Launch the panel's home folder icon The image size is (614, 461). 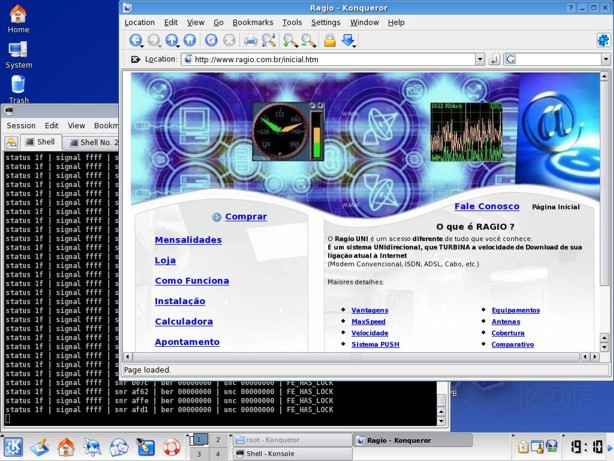[x=66, y=447]
